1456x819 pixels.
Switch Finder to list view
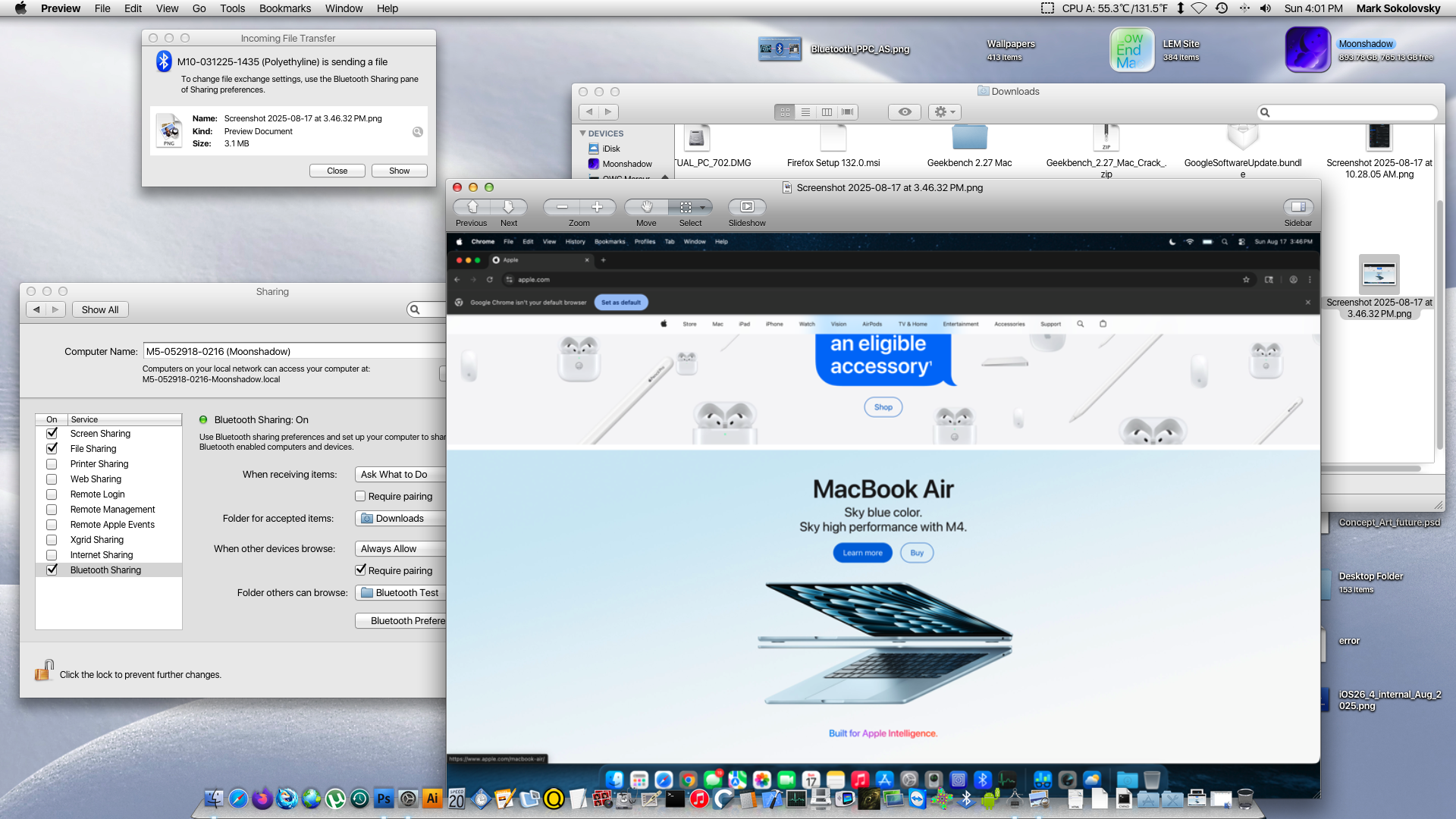pyautogui.click(x=805, y=112)
